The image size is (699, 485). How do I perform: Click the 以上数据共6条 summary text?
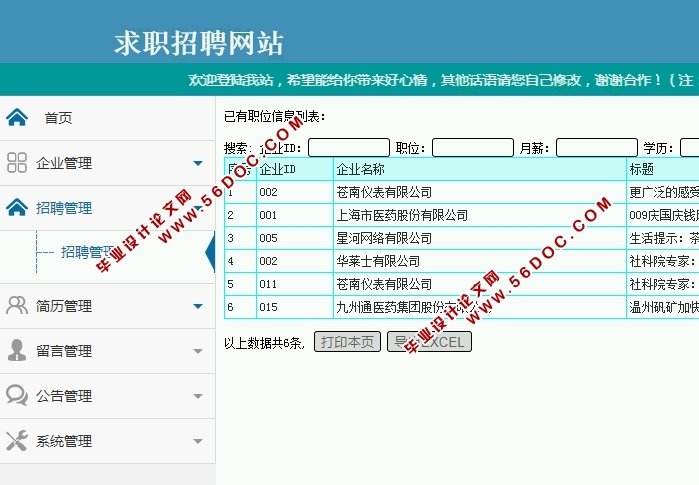[x=264, y=343]
